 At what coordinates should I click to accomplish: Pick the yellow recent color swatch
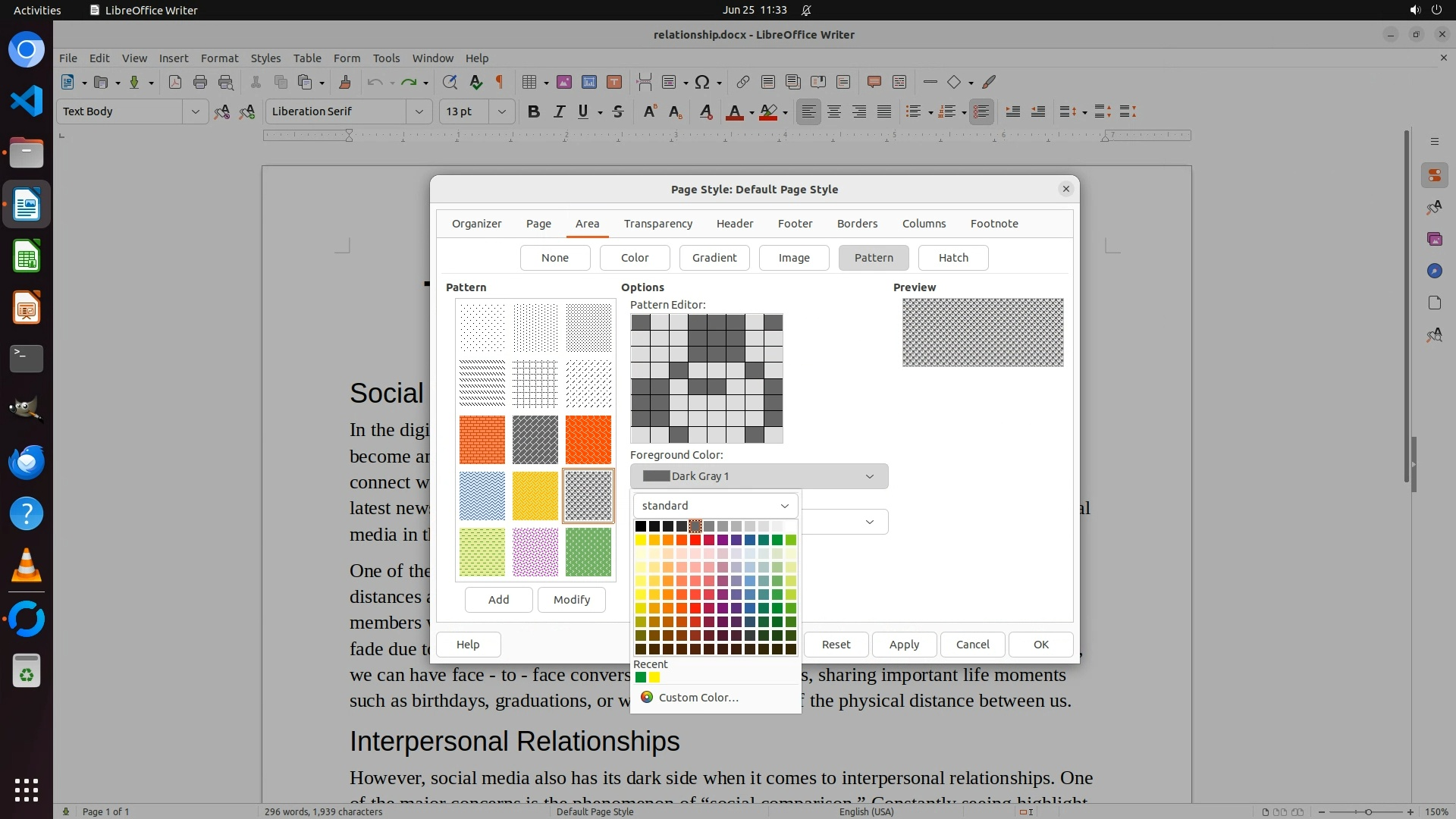point(654,677)
